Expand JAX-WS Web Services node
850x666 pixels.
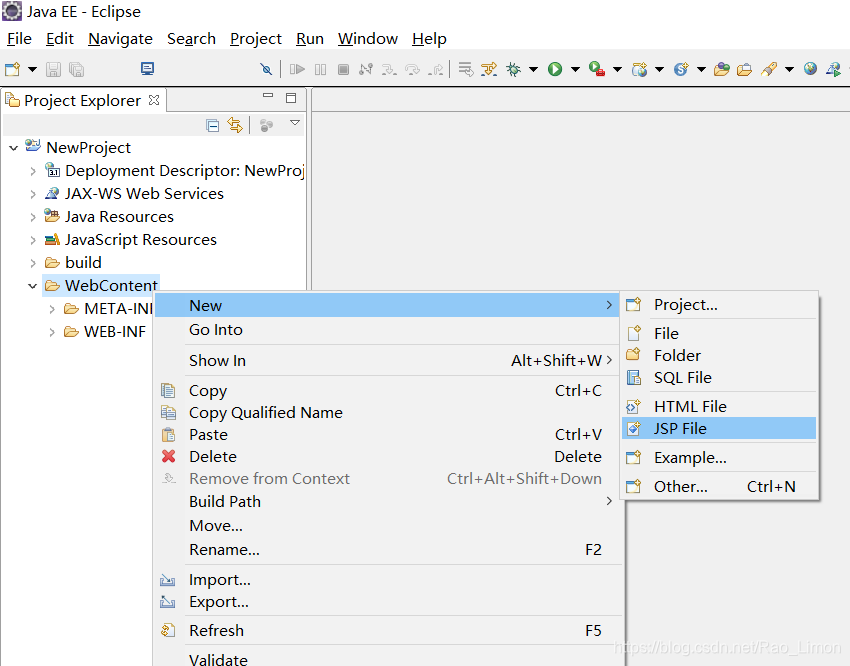coord(33,194)
